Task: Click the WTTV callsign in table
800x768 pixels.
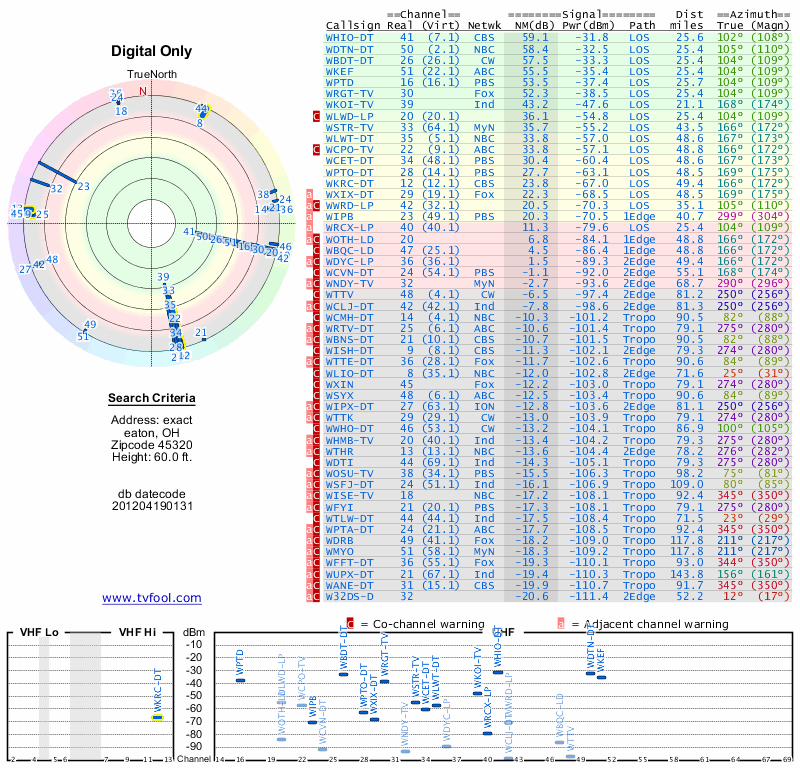Action: [x=339, y=294]
